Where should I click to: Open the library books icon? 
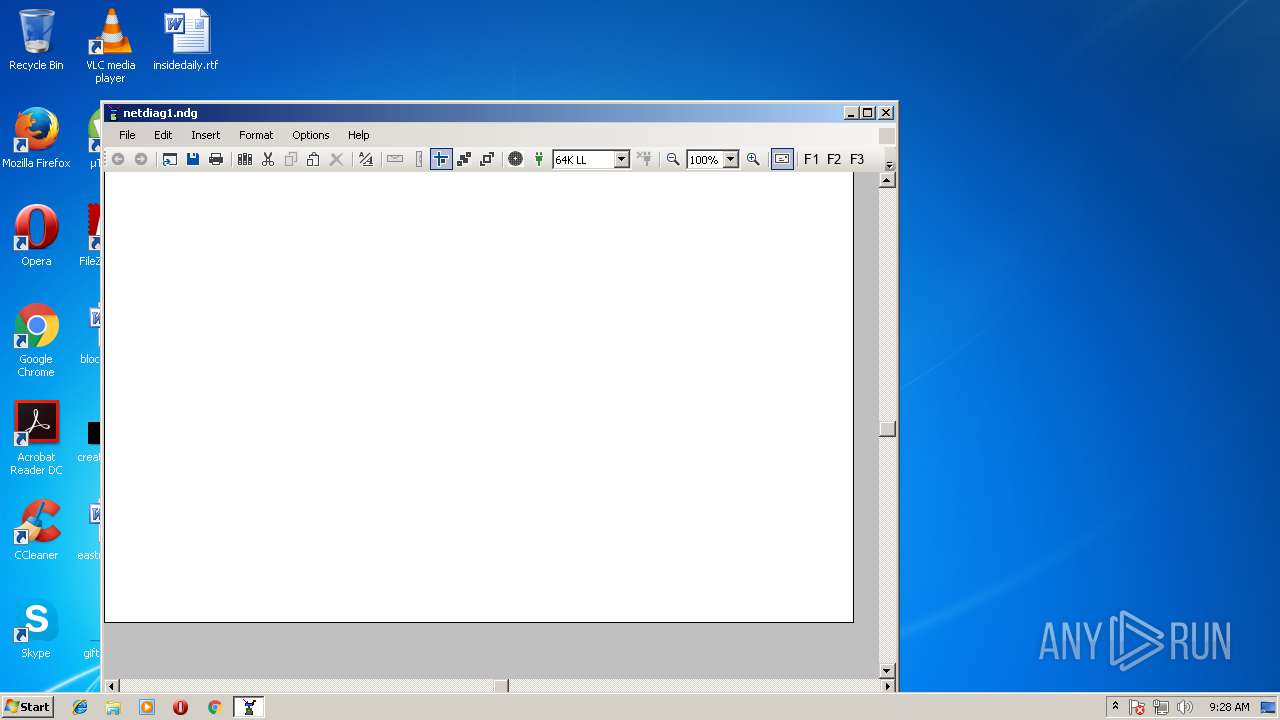(x=245, y=159)
